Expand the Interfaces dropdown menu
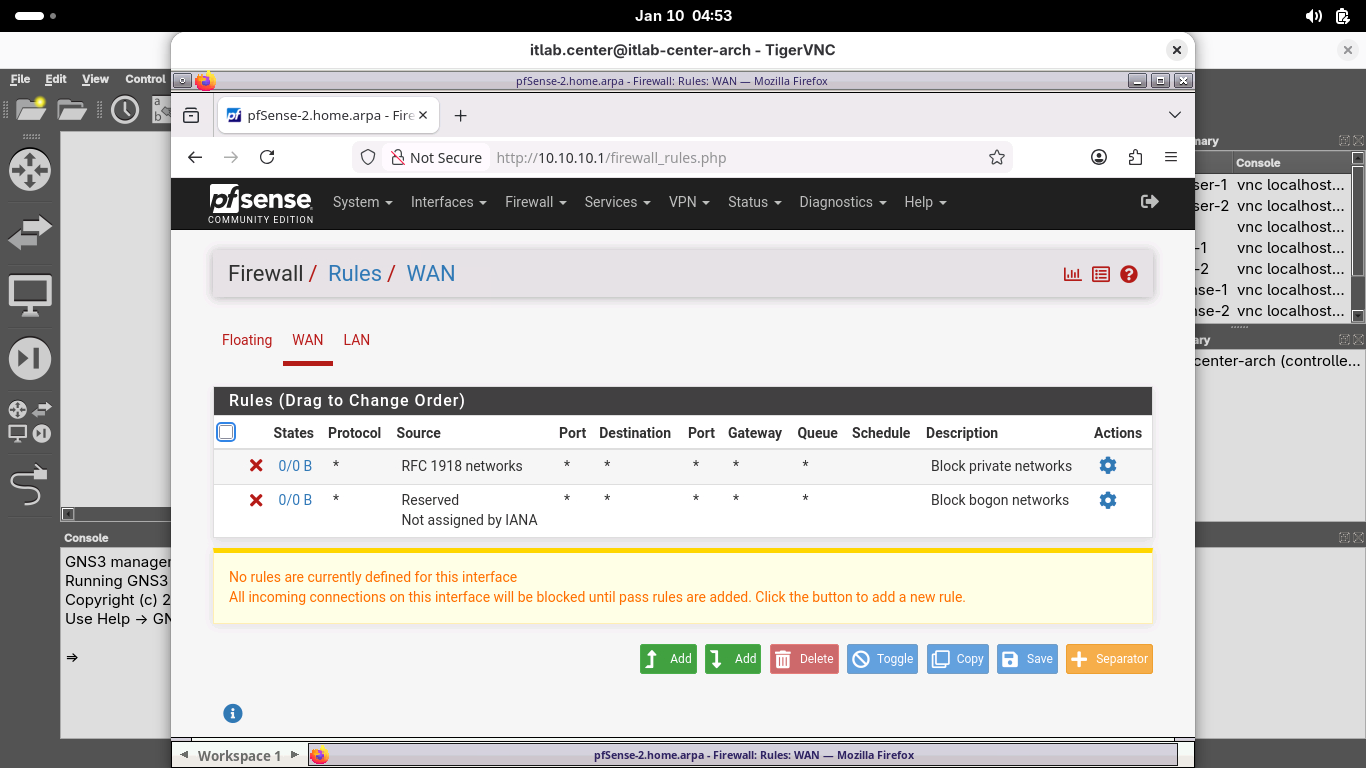 tap(448, 202)
